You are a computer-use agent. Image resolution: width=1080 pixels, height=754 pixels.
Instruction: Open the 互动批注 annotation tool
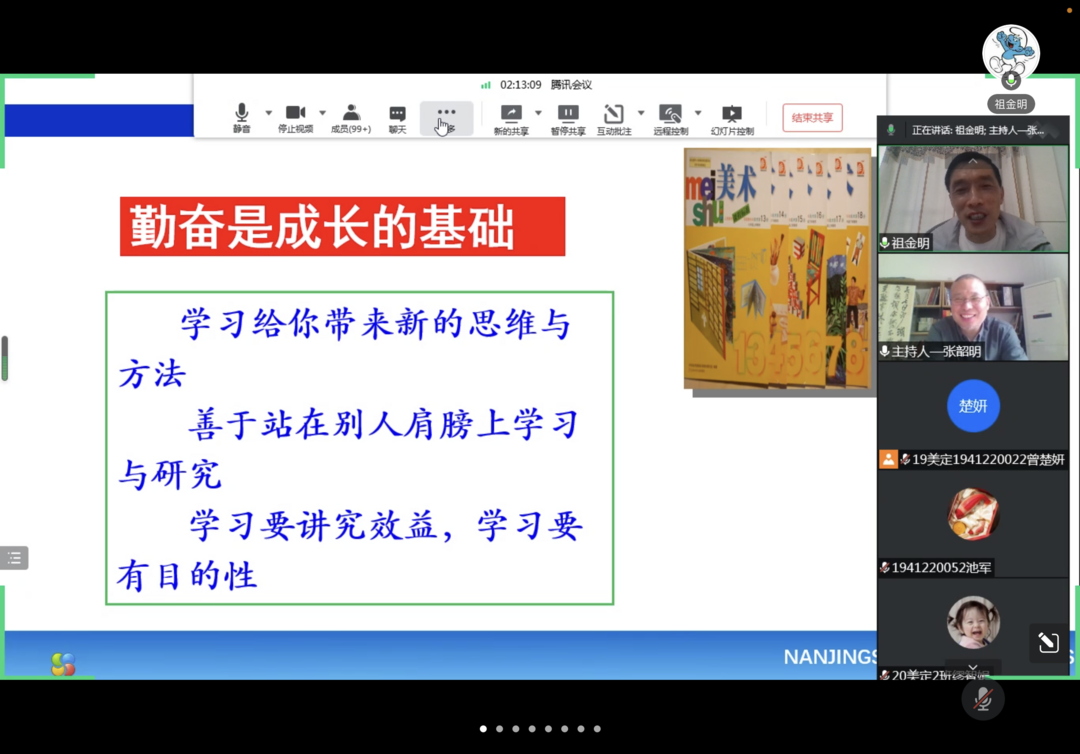coord(614,117)
